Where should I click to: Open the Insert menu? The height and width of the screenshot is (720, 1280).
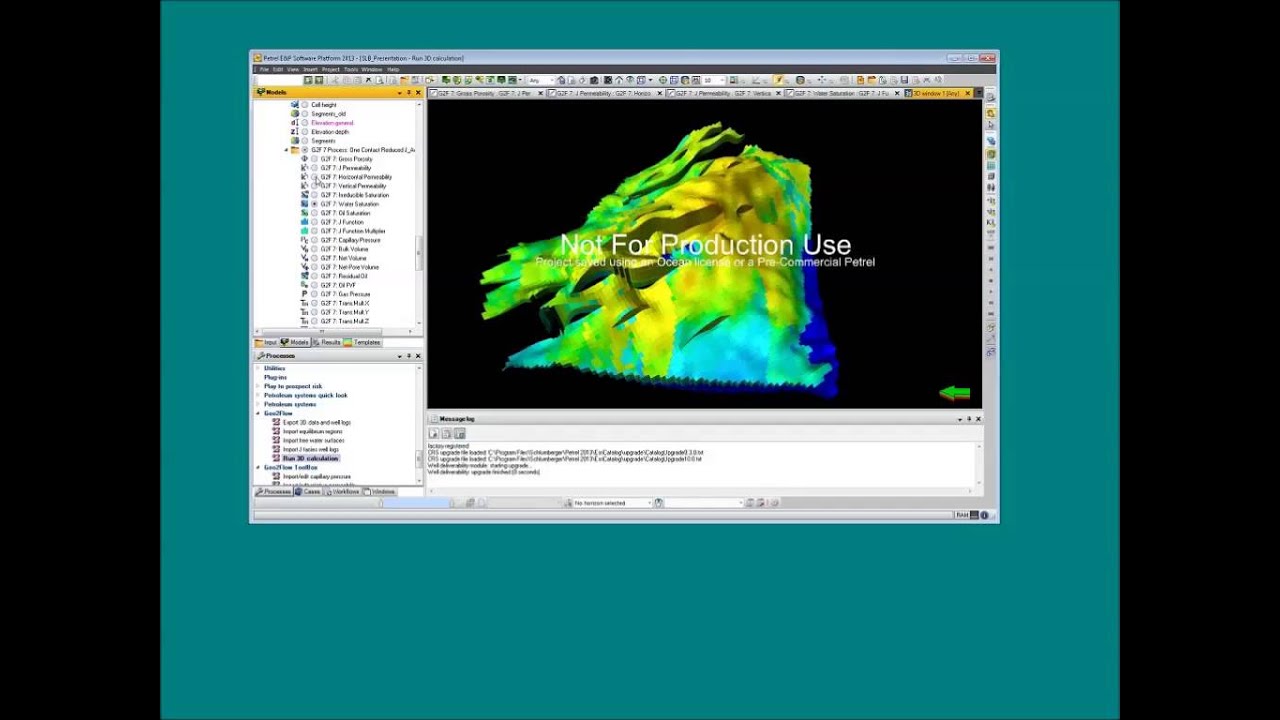(311, 69)
